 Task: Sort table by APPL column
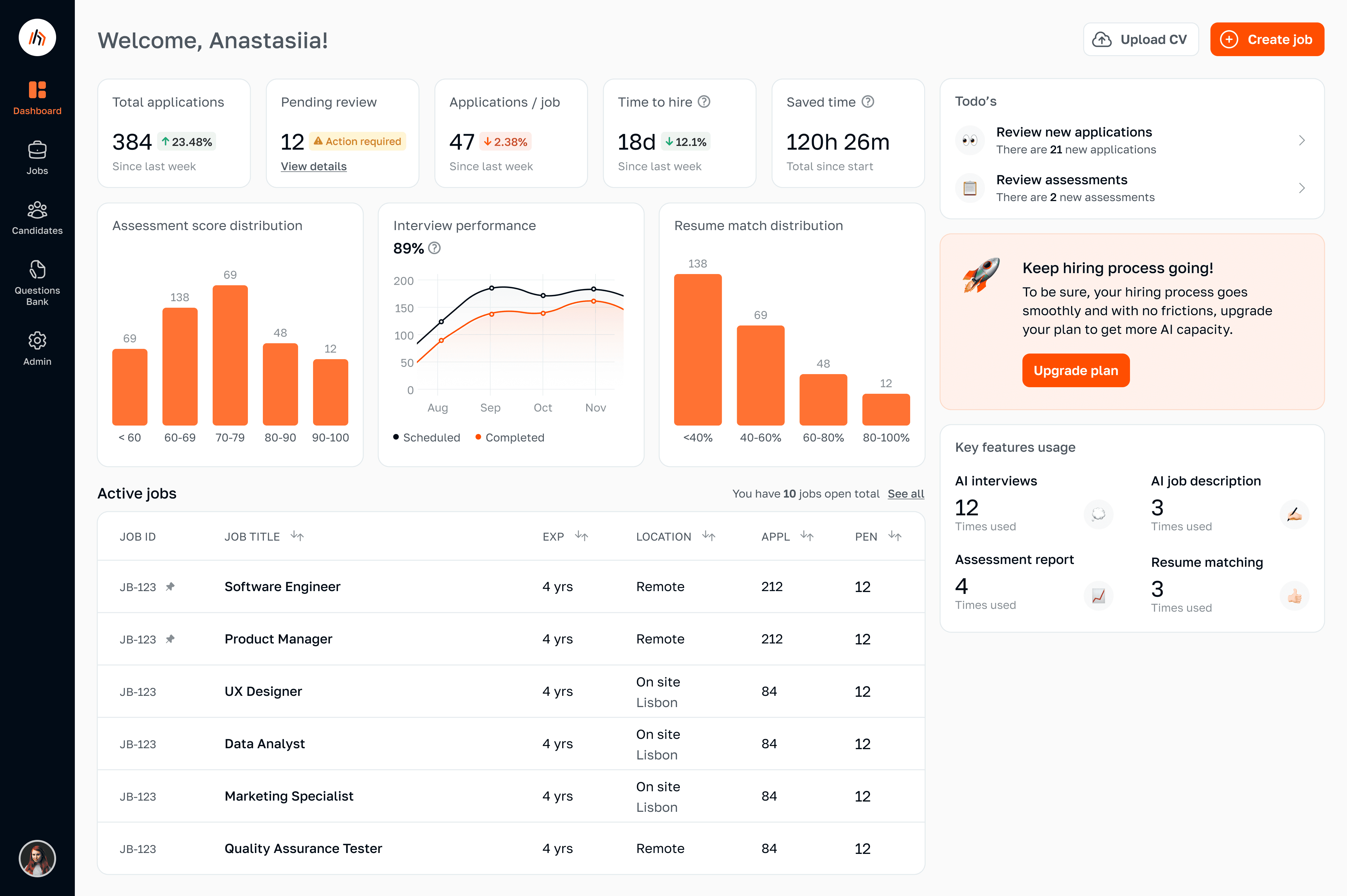807,536
